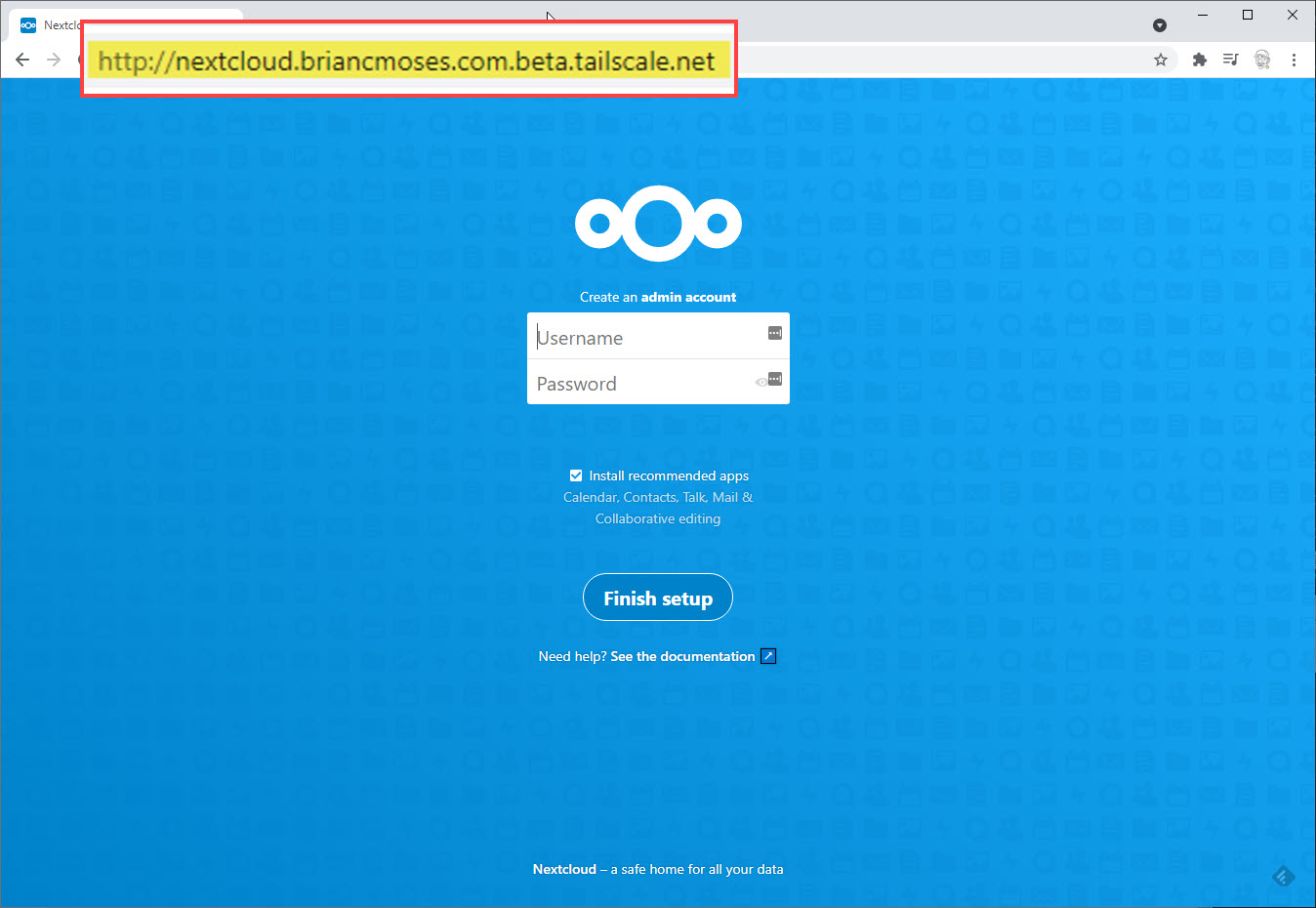Image resolution: width=1316 pixels, height=908 pixels.
Task: Go back with browser back arrow
Action: click(x=22, y=61)
